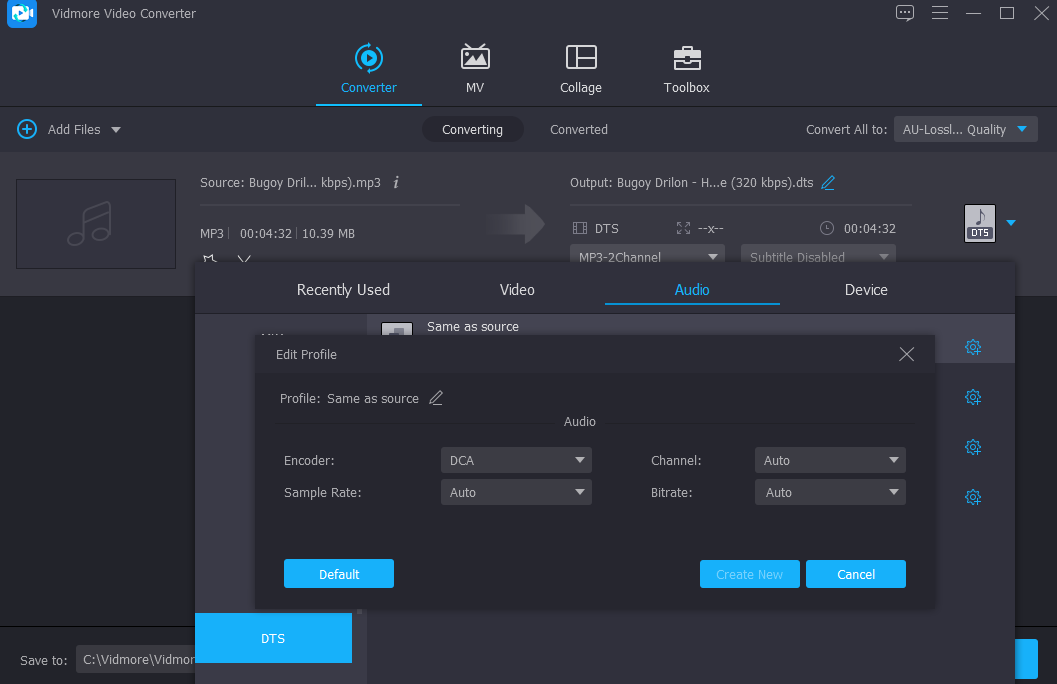Switch to the Video format tab
The image size is (1057, 684).
coord(517,290)
